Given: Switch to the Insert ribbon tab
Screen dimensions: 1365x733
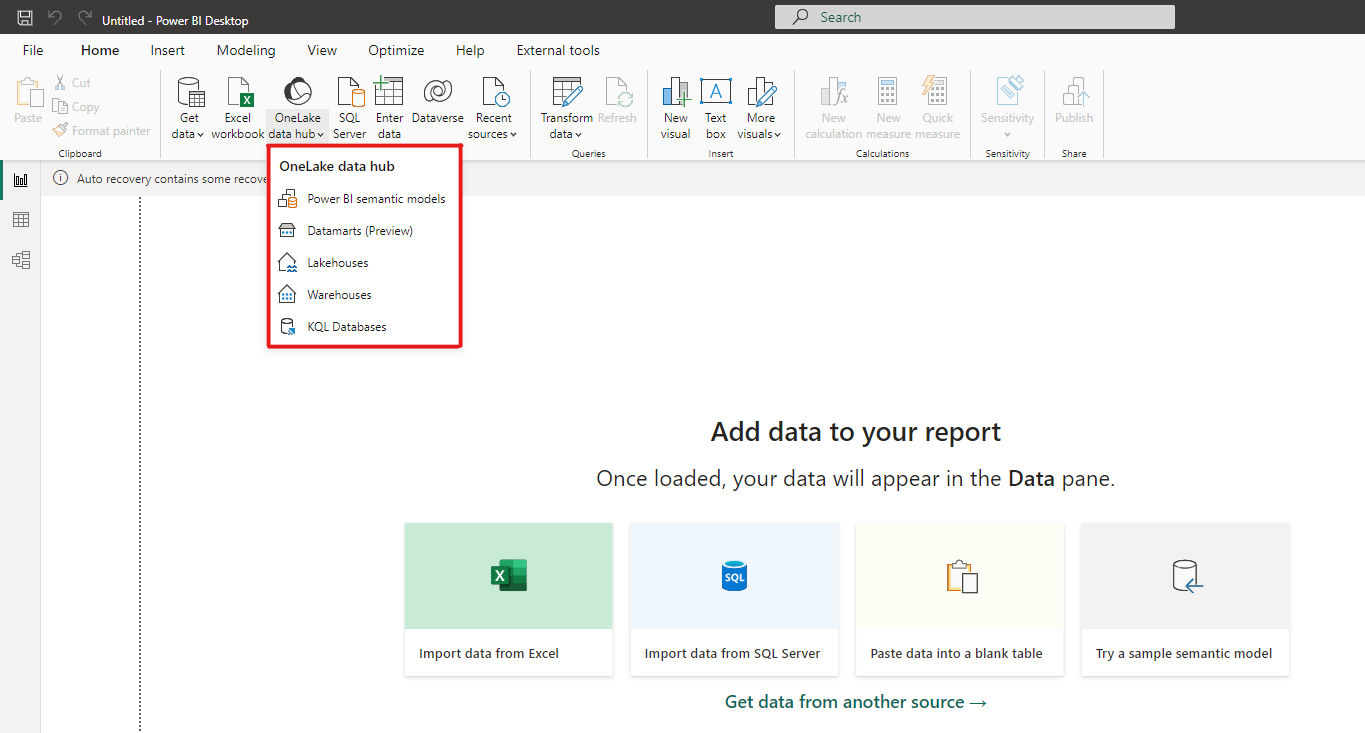Looking at the screenshot, I should tap(167, 50).
